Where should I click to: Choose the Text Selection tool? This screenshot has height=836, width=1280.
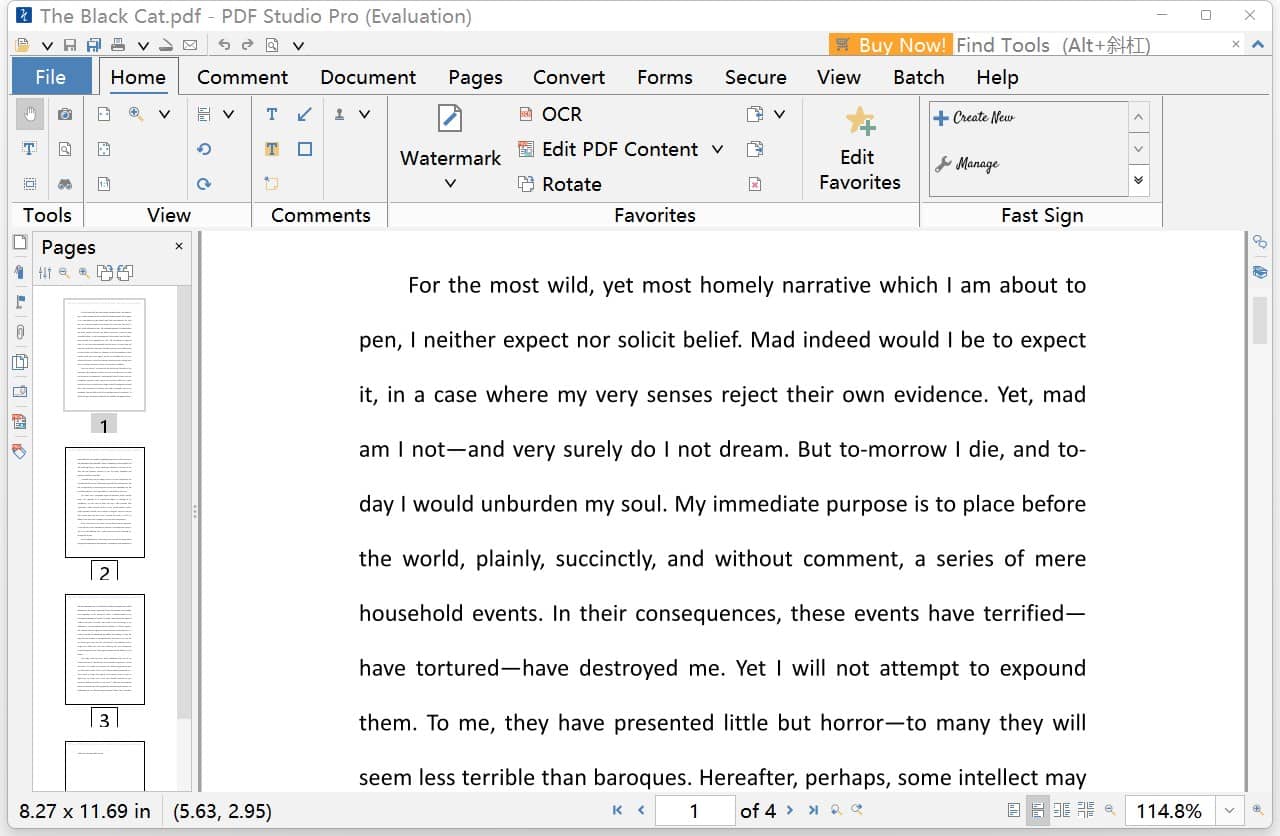[29, 149]
